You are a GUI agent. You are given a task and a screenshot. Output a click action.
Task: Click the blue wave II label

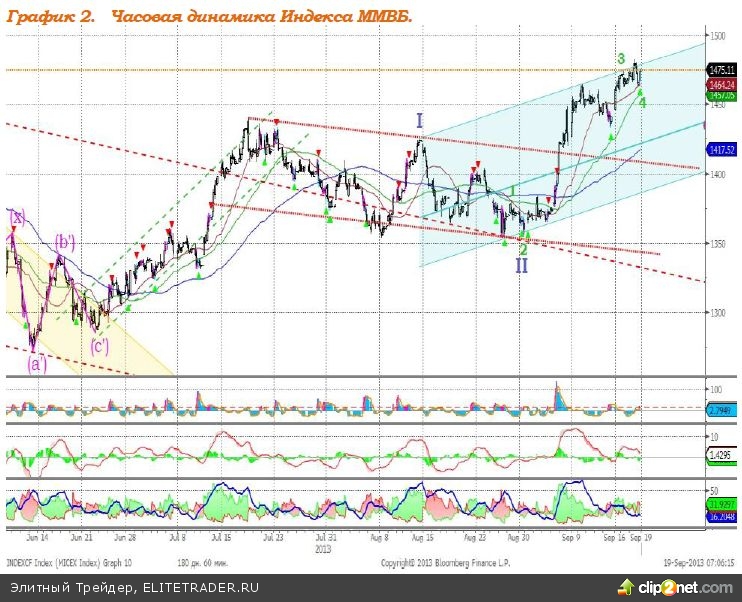click(521, 266)
